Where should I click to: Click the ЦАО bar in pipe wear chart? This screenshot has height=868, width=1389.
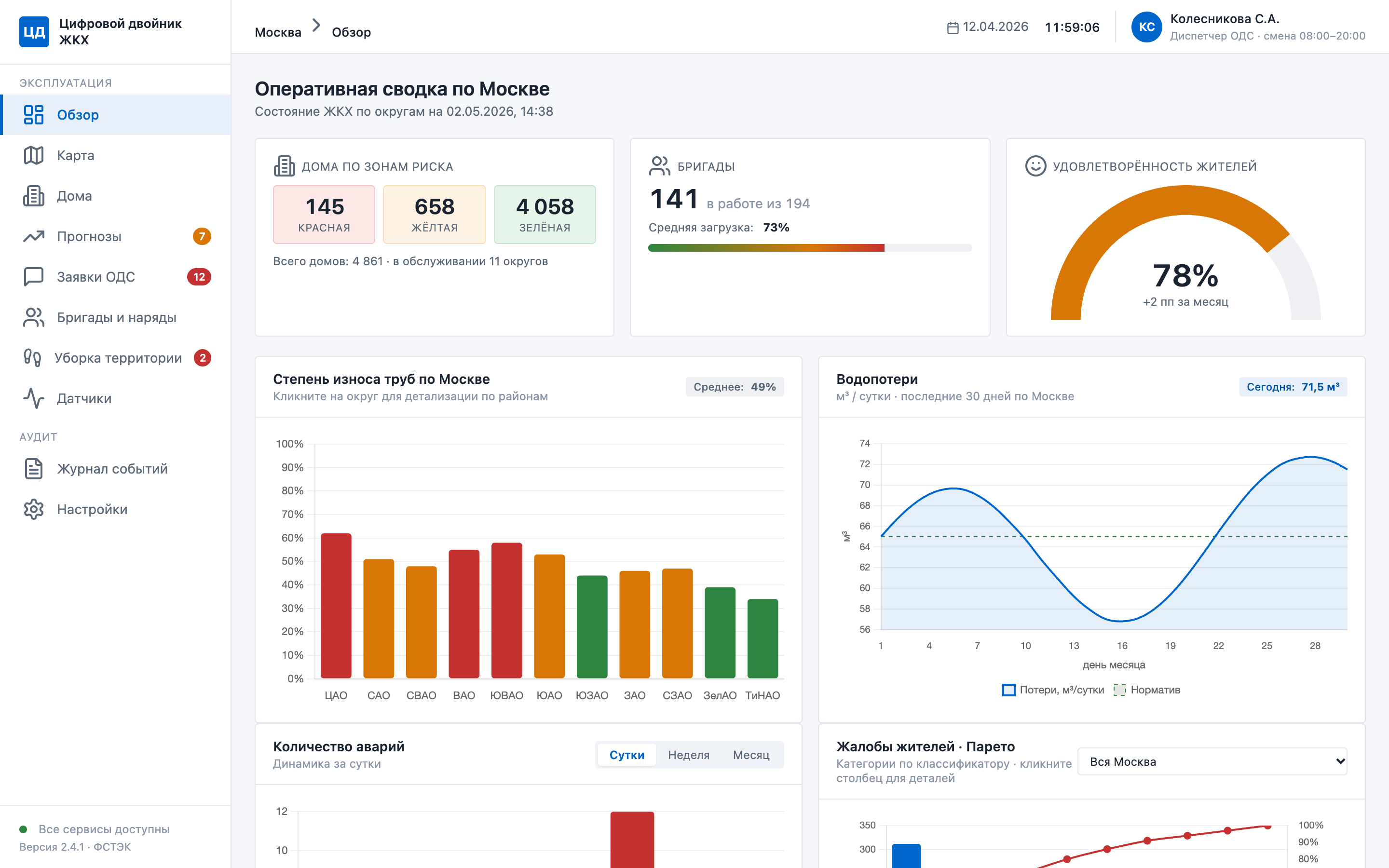[x=336, y=606]
